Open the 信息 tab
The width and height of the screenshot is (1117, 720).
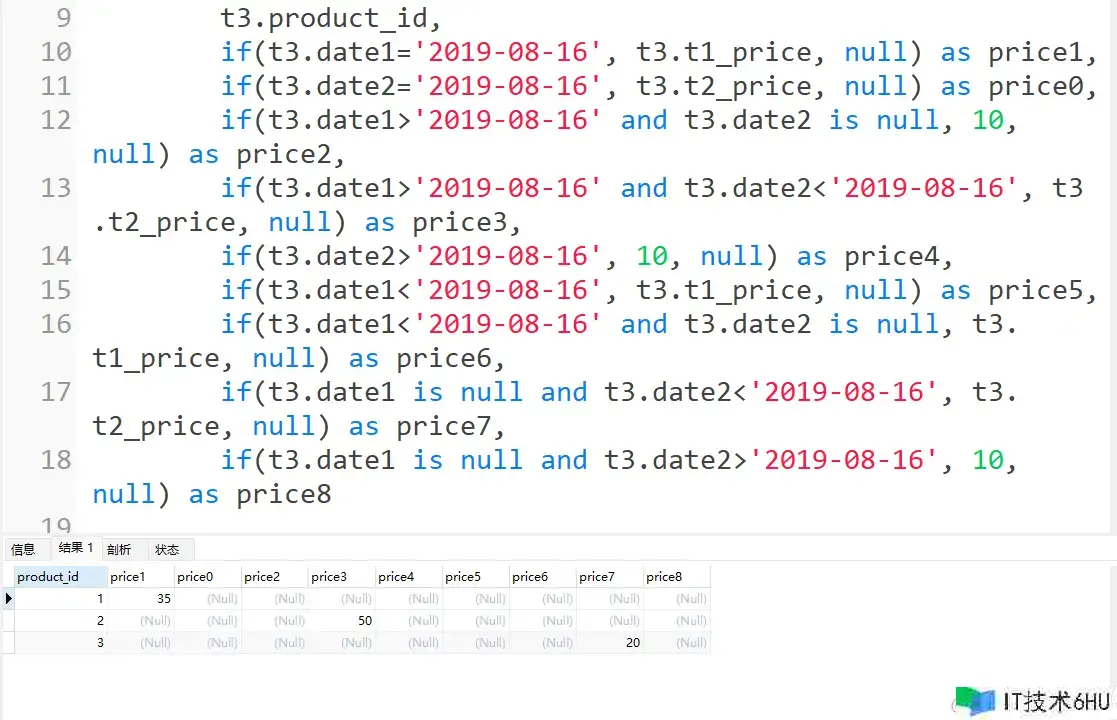coord(23,549)
